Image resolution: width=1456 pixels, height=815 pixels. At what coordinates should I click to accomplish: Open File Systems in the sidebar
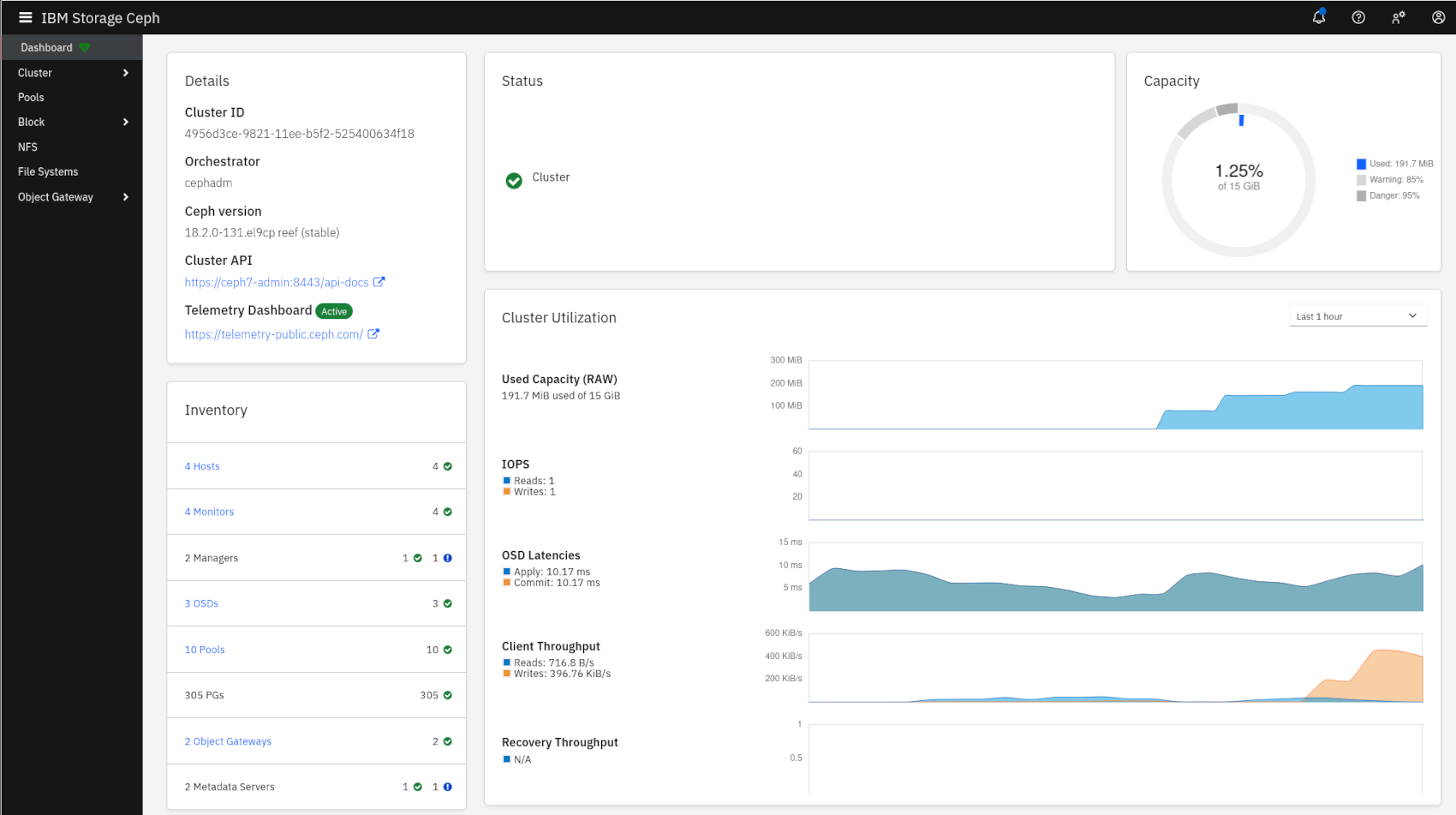[x=71, y=172]
